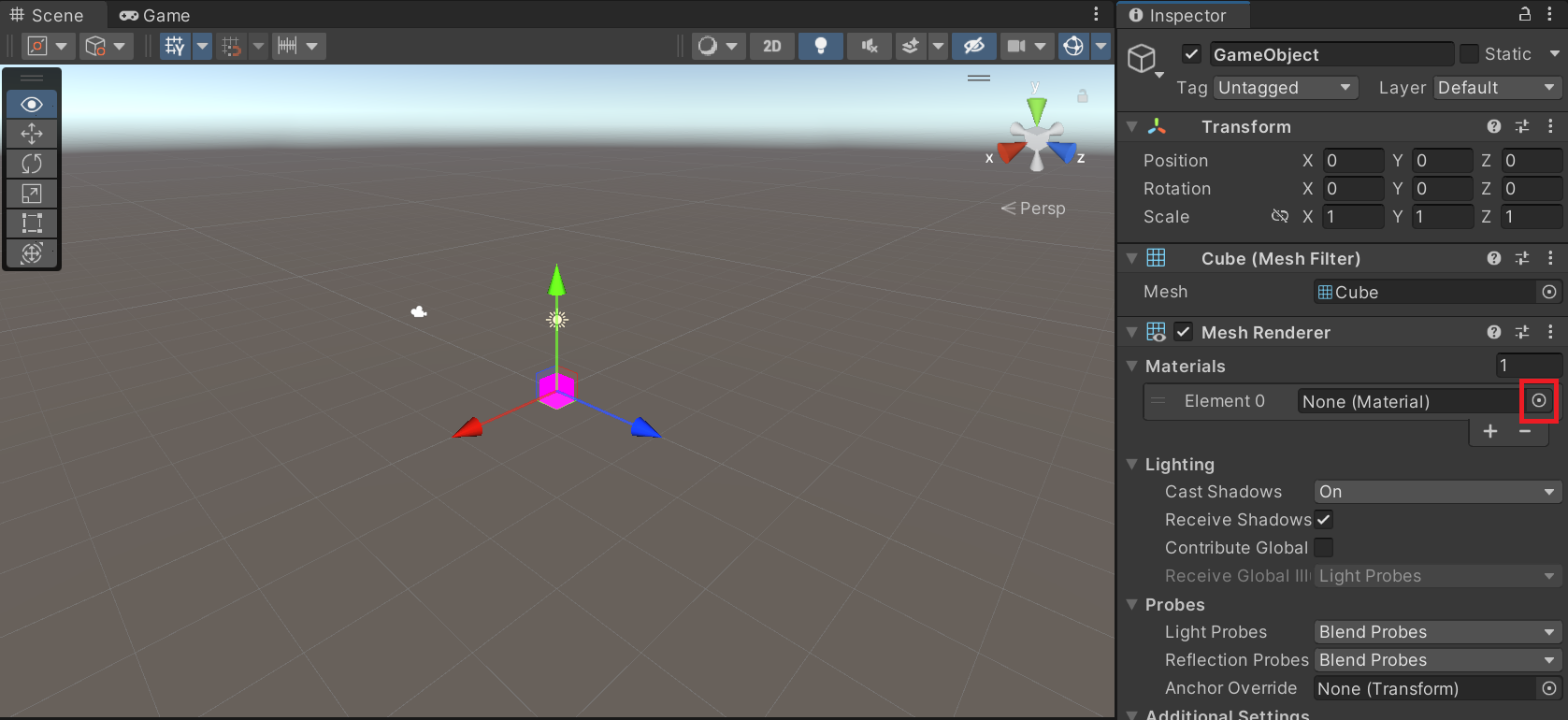Open the Layer dropdown showing Default

point(1498,88)
